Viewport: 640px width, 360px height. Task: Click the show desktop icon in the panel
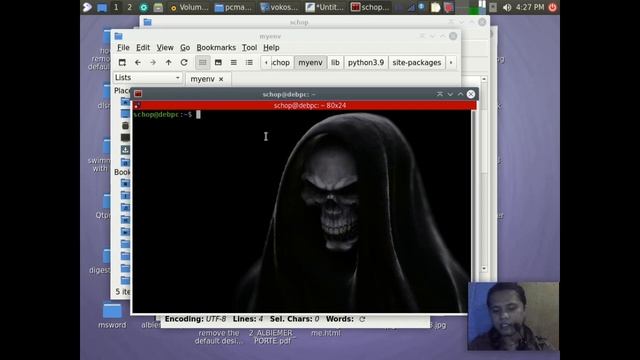click(102, 7)
